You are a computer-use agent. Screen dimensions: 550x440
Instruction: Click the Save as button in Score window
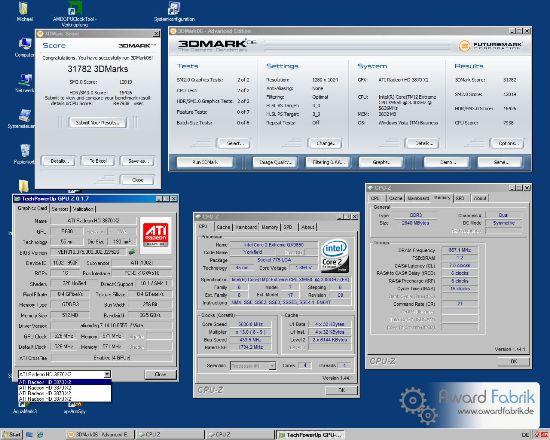click(x=137, y=161)
